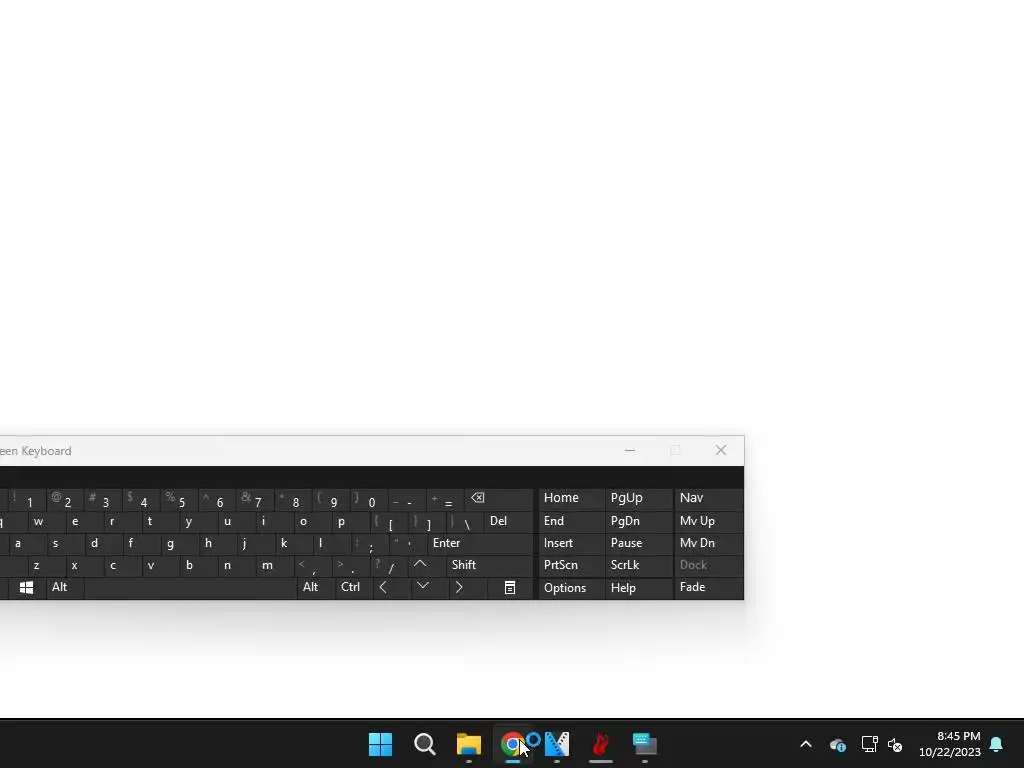Close the On-Screen Keyboard window
This screenshot has width=1024, height=768.
(721, 451)
